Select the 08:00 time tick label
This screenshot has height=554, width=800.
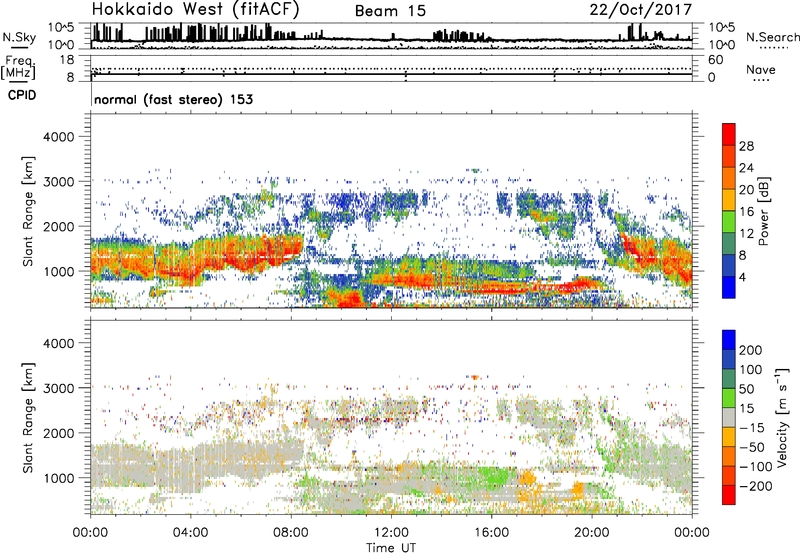coord(290,533)
